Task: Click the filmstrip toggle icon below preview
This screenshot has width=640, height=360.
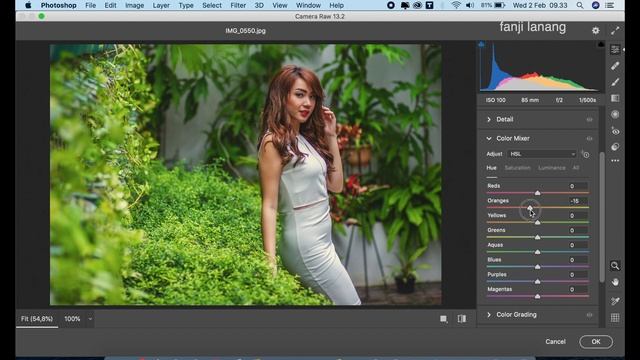Action: pyautogui.click(x=444, y=319)
